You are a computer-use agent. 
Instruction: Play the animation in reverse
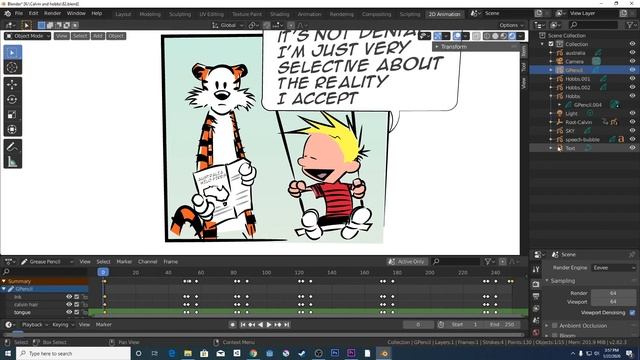260,324
